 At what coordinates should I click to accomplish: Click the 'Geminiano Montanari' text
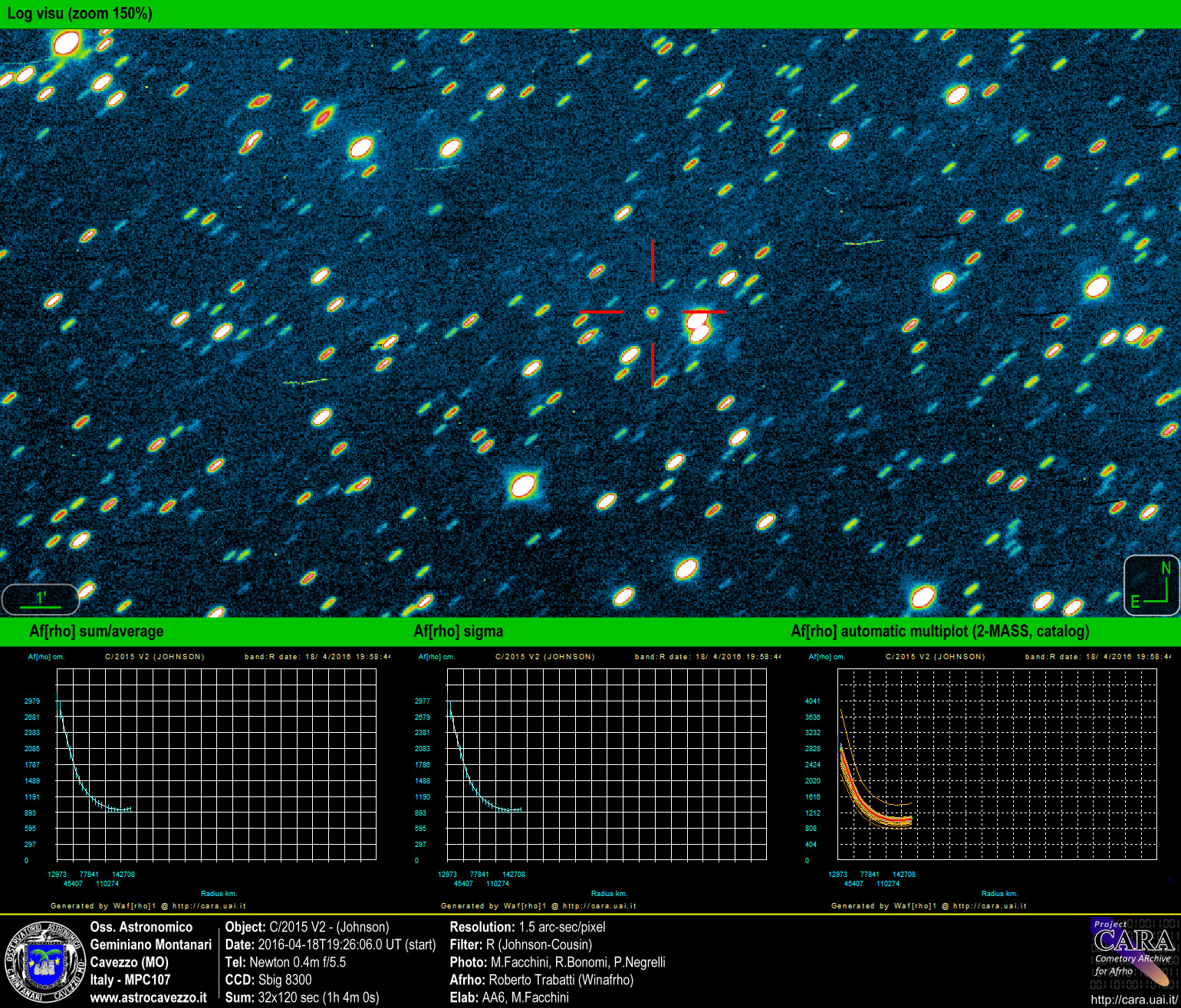151,944
